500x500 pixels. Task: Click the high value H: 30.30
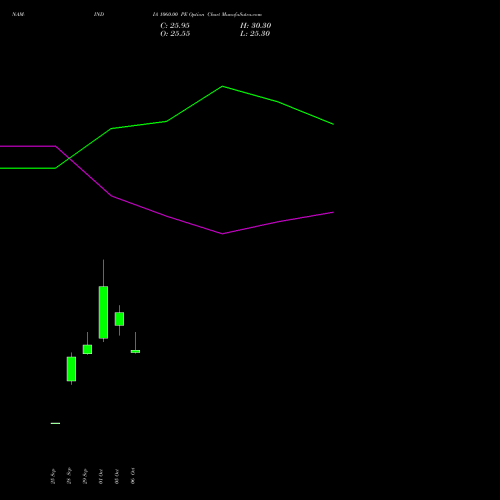coord(255,26)
